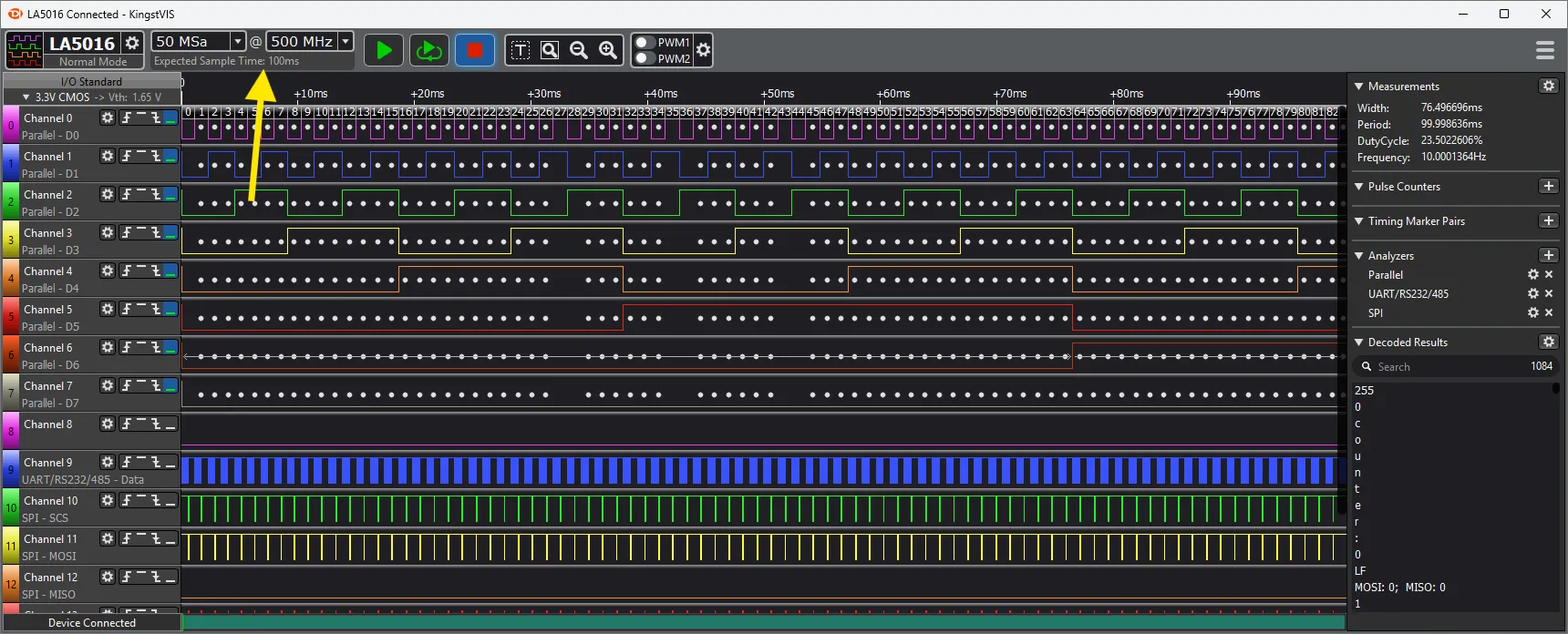Activate the text/selection region tool
Image resolution: width=1568 pixels, height=634 pixels.
tap(521, 50)
